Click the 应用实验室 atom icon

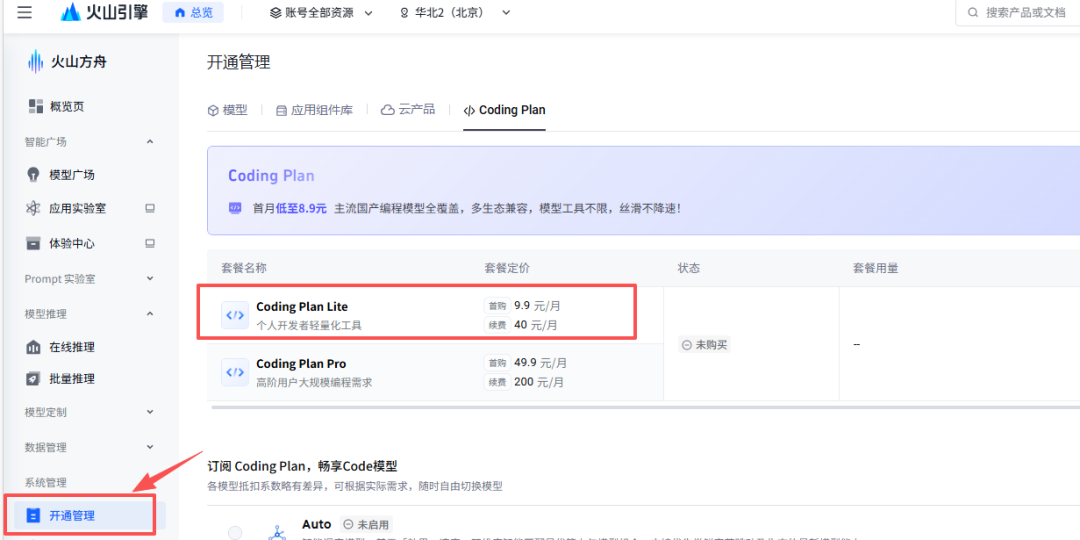point(33,208)
